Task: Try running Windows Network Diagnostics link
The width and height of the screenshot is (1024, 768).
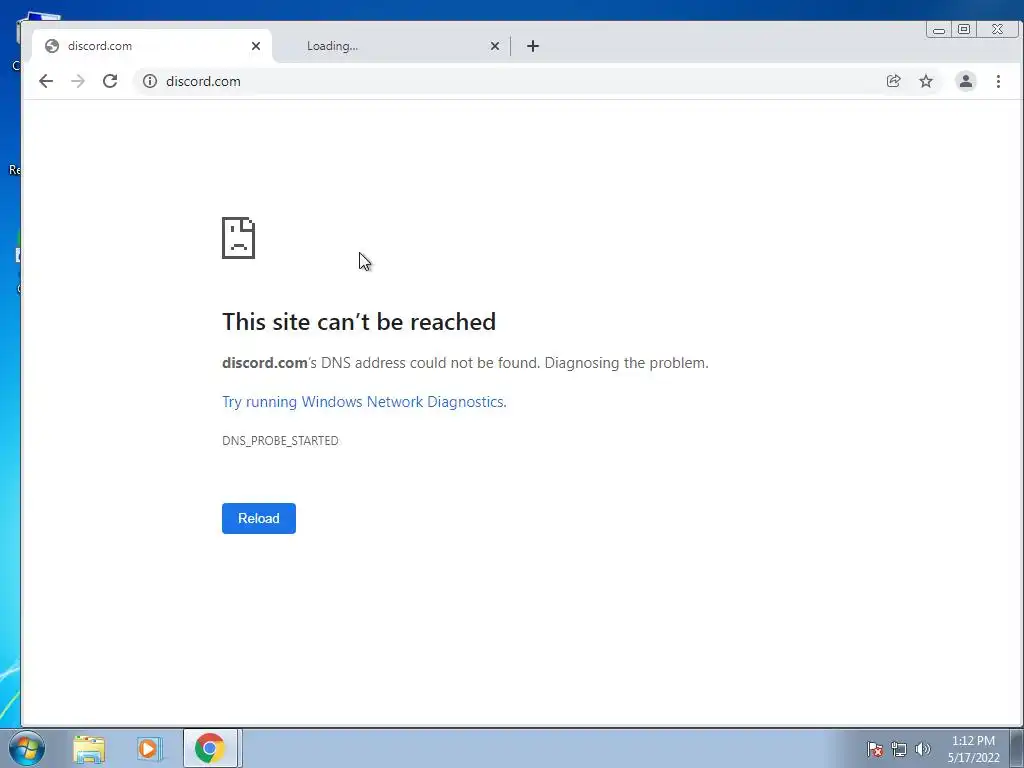Action: [364, 402]
